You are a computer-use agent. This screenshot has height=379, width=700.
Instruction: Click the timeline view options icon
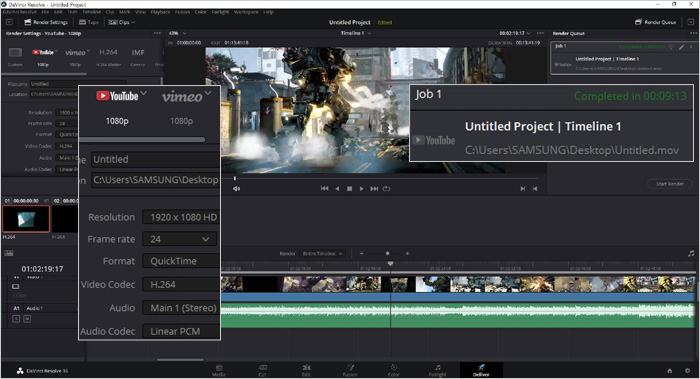tap(8, 253)
